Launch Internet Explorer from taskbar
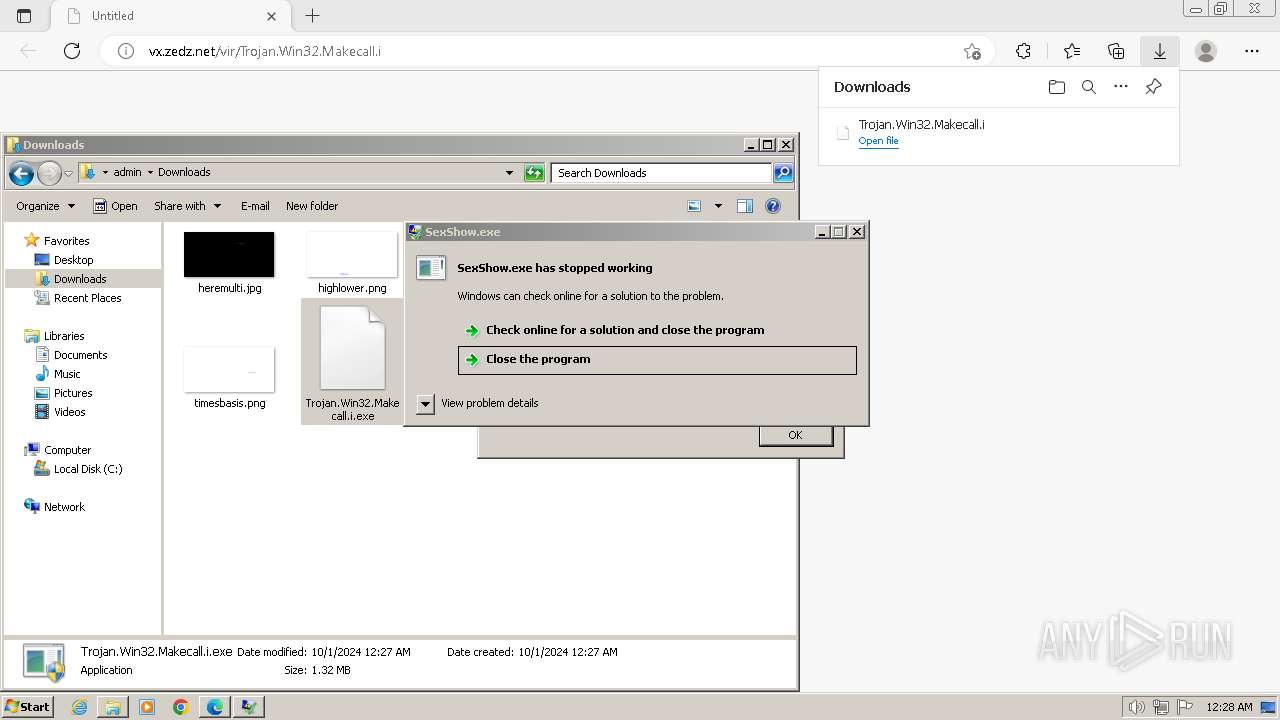This screenshot has height=720, width=1280. [79, 707]
